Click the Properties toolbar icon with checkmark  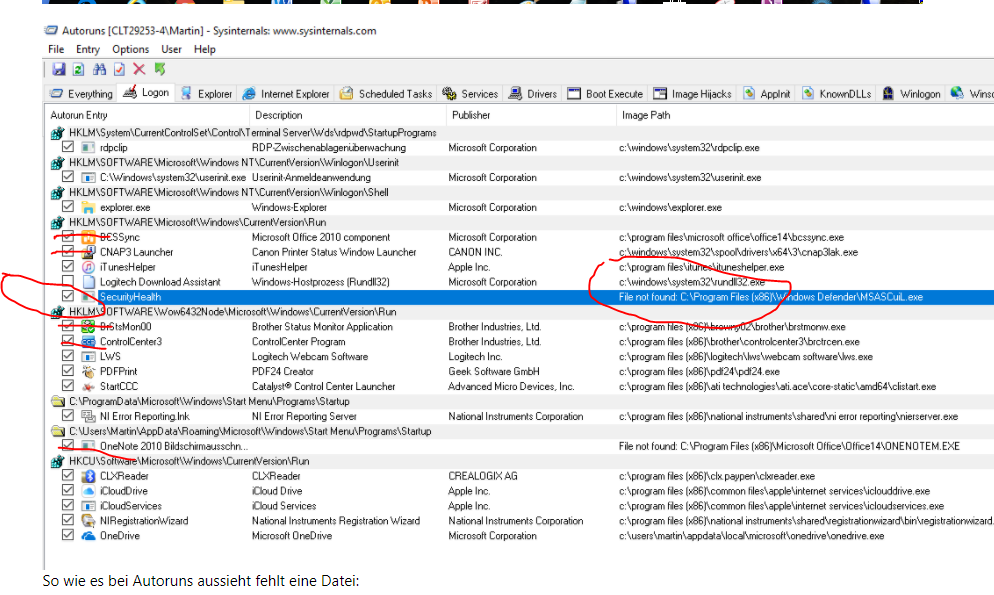point(119,70)
